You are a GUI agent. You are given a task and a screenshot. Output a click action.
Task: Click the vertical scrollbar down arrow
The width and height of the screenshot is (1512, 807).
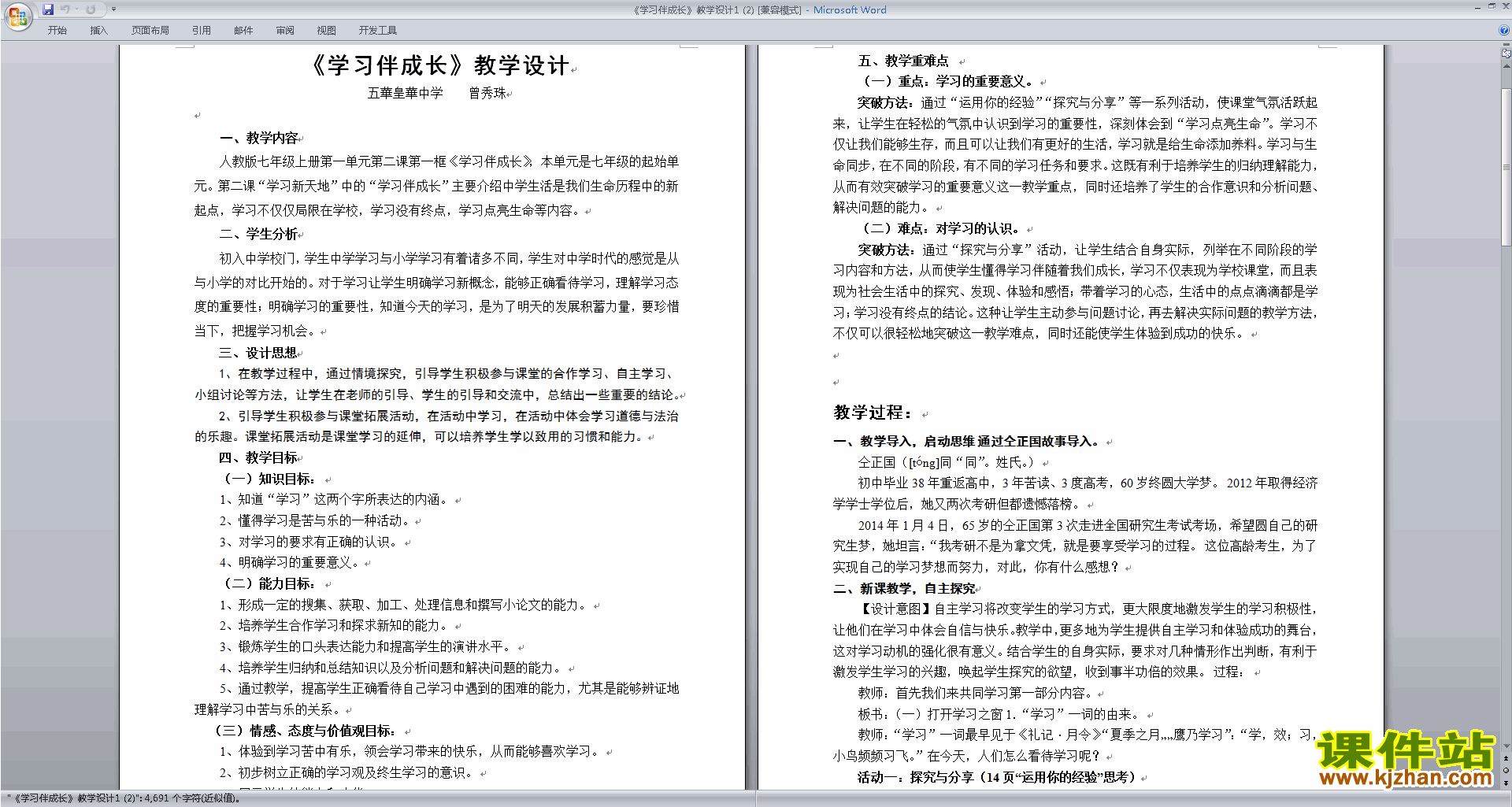point(1506,746)
